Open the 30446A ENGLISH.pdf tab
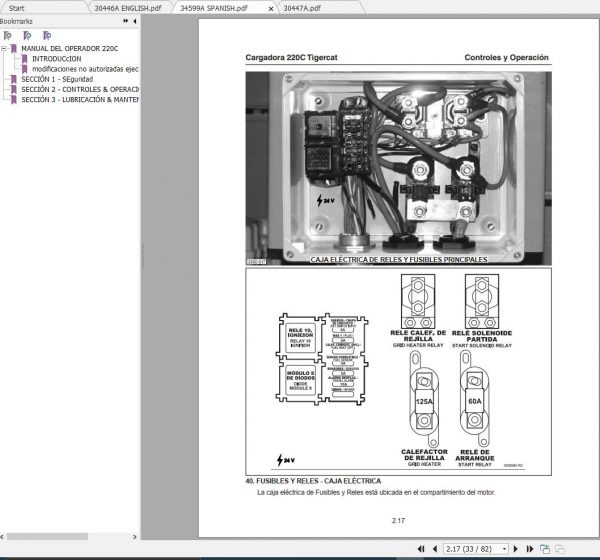The image size is (600, 560). point(128,8)
